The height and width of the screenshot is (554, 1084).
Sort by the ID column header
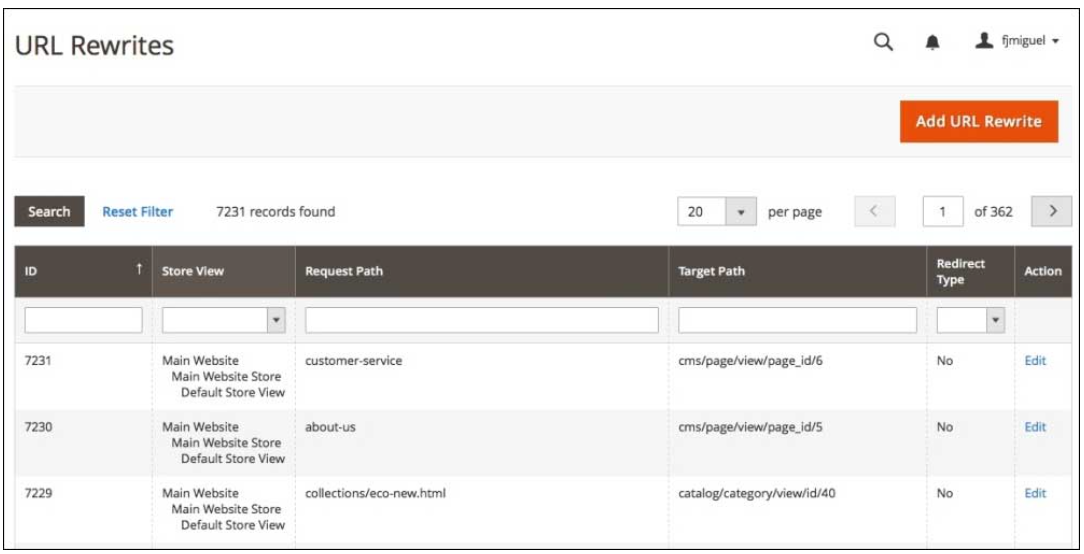(82, 271)
